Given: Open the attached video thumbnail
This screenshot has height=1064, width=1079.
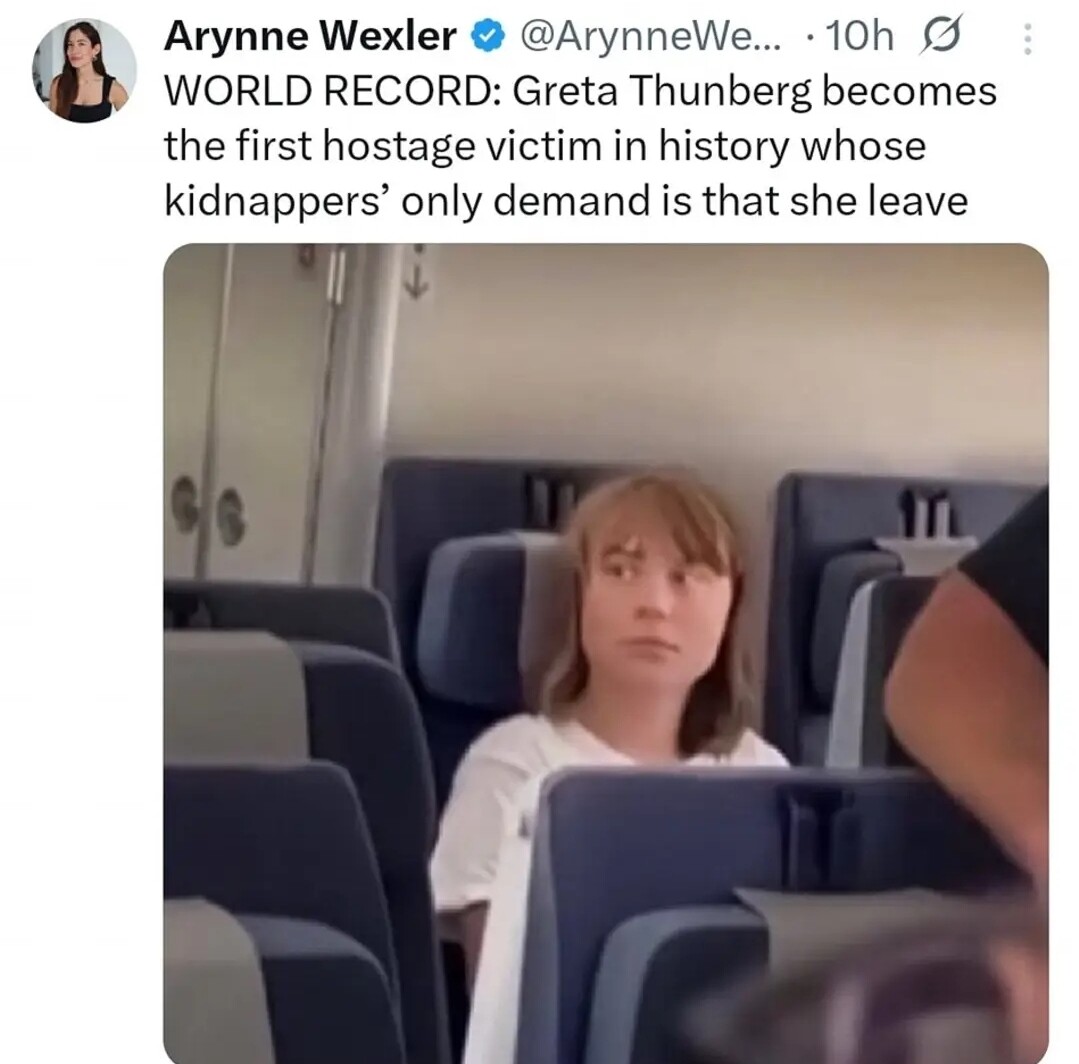Looking at the screenshot, I should click(606, 652).
